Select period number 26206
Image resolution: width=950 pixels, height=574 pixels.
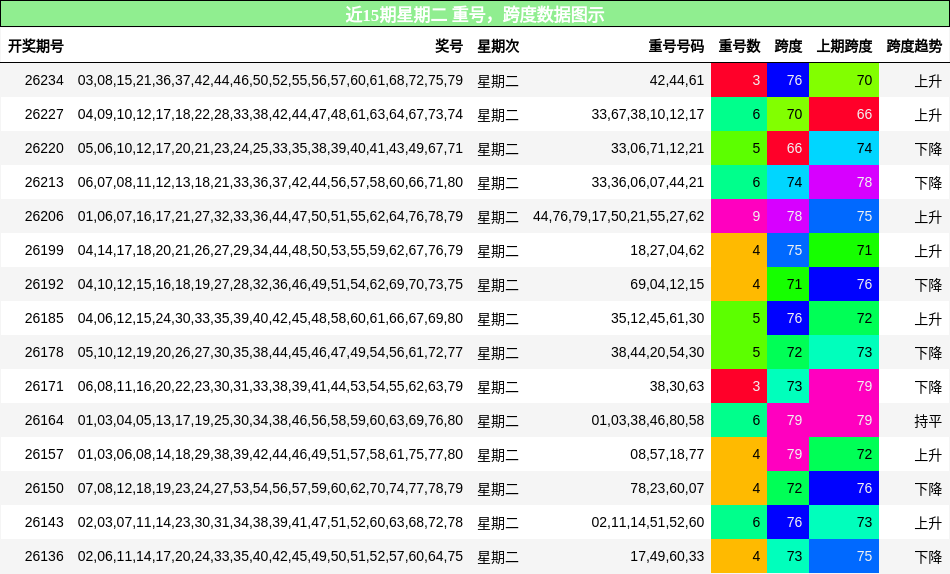pos(44,216)
